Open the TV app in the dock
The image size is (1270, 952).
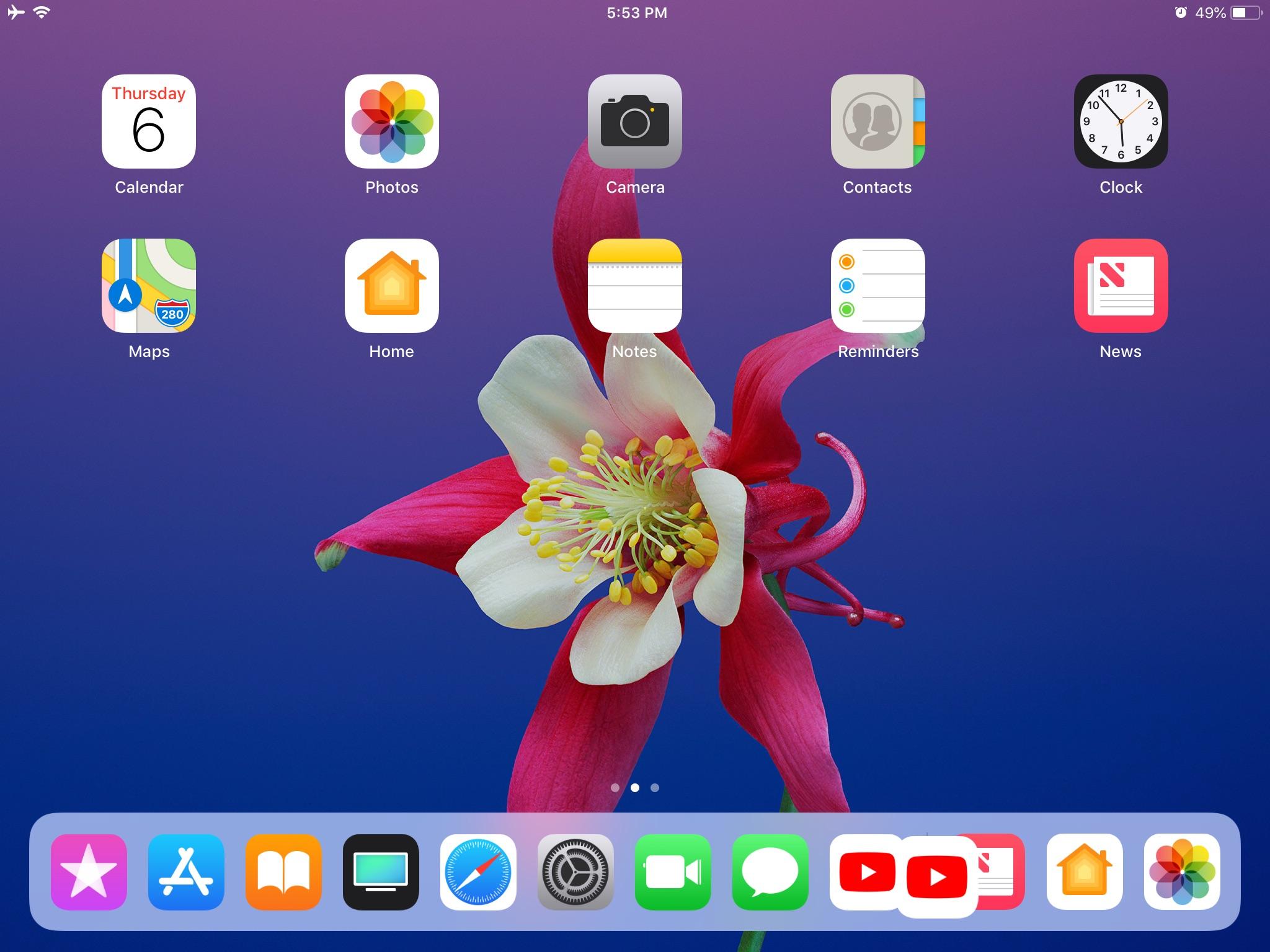pyautogui.click(x=380, y=872)
